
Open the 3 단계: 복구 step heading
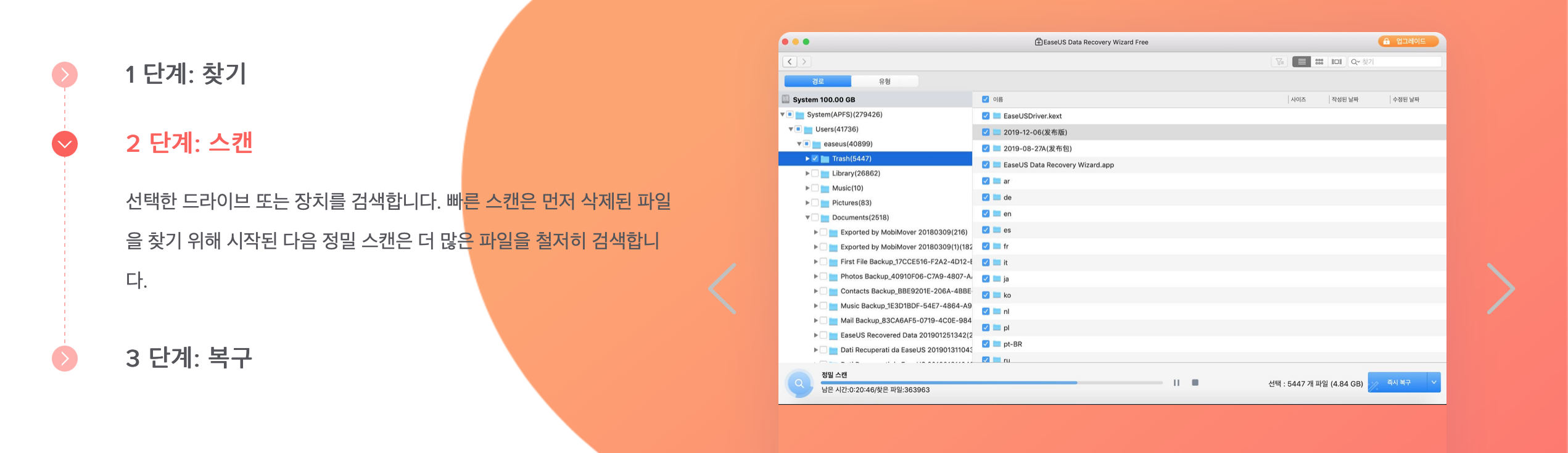(189, 358)
